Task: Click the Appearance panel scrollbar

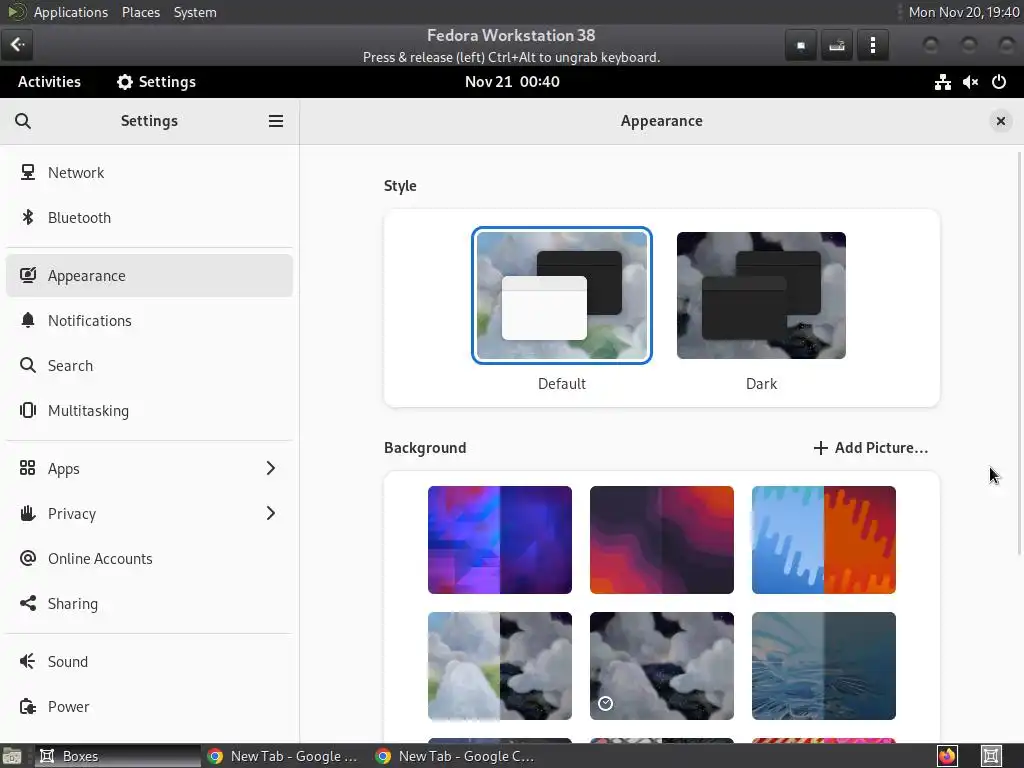Action: 1019,354
